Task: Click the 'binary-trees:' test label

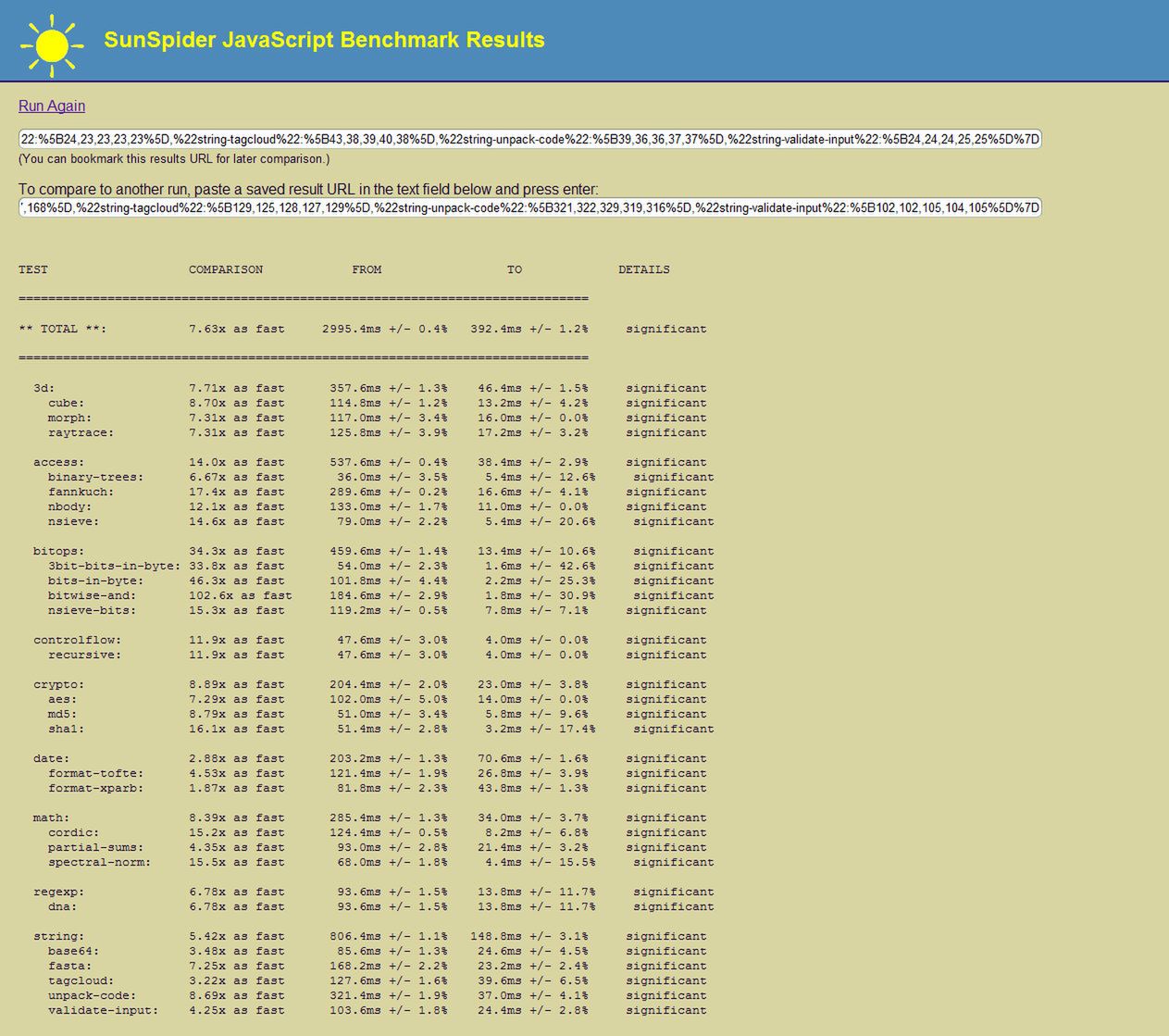Action: pos(96,478)
